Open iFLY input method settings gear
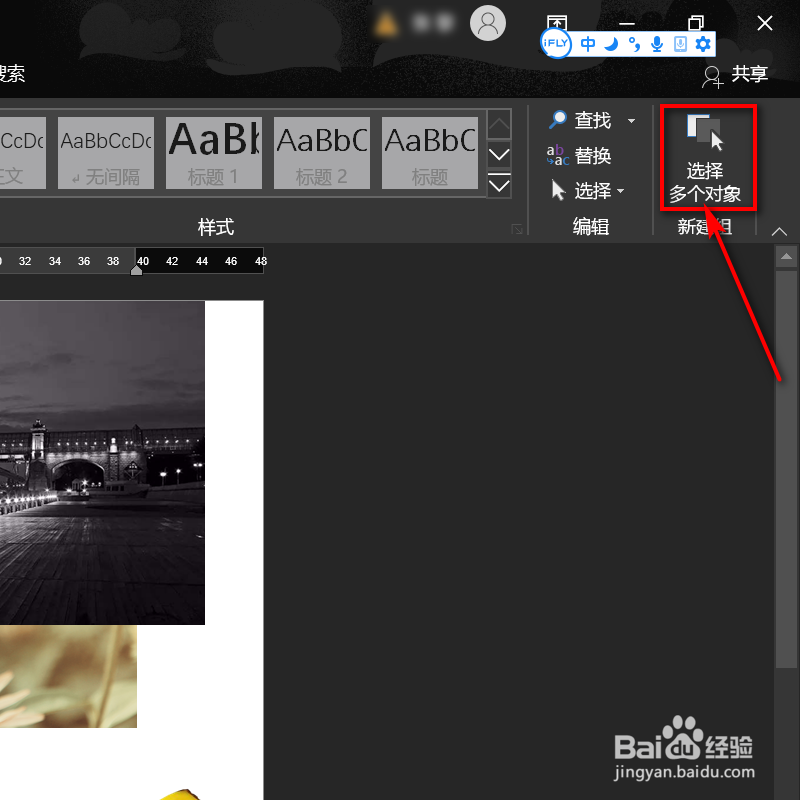Image resolution: width=800 pixels, height=800 pixels. 703,44
